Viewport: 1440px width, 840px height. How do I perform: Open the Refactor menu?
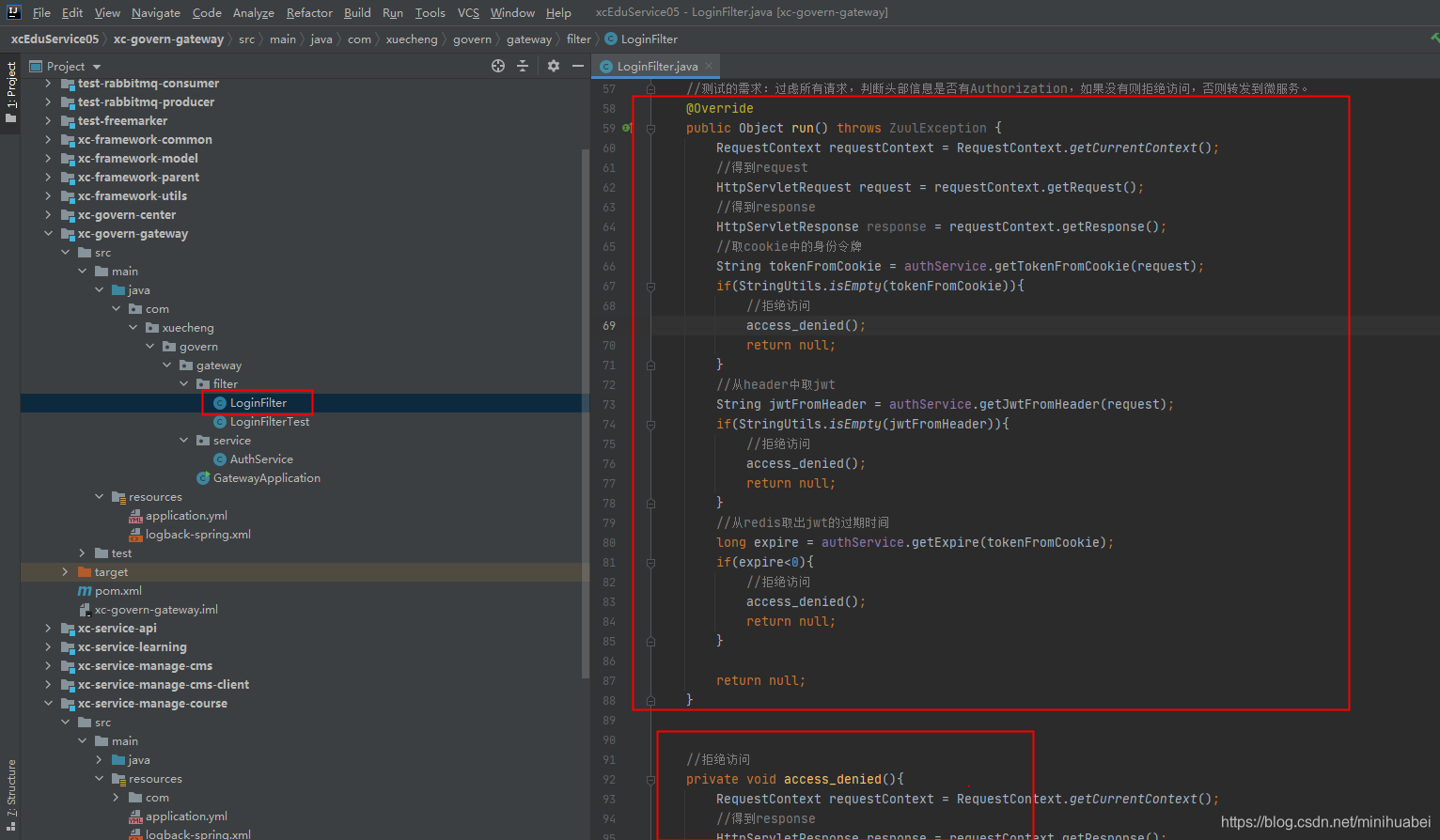coord(309,12)
